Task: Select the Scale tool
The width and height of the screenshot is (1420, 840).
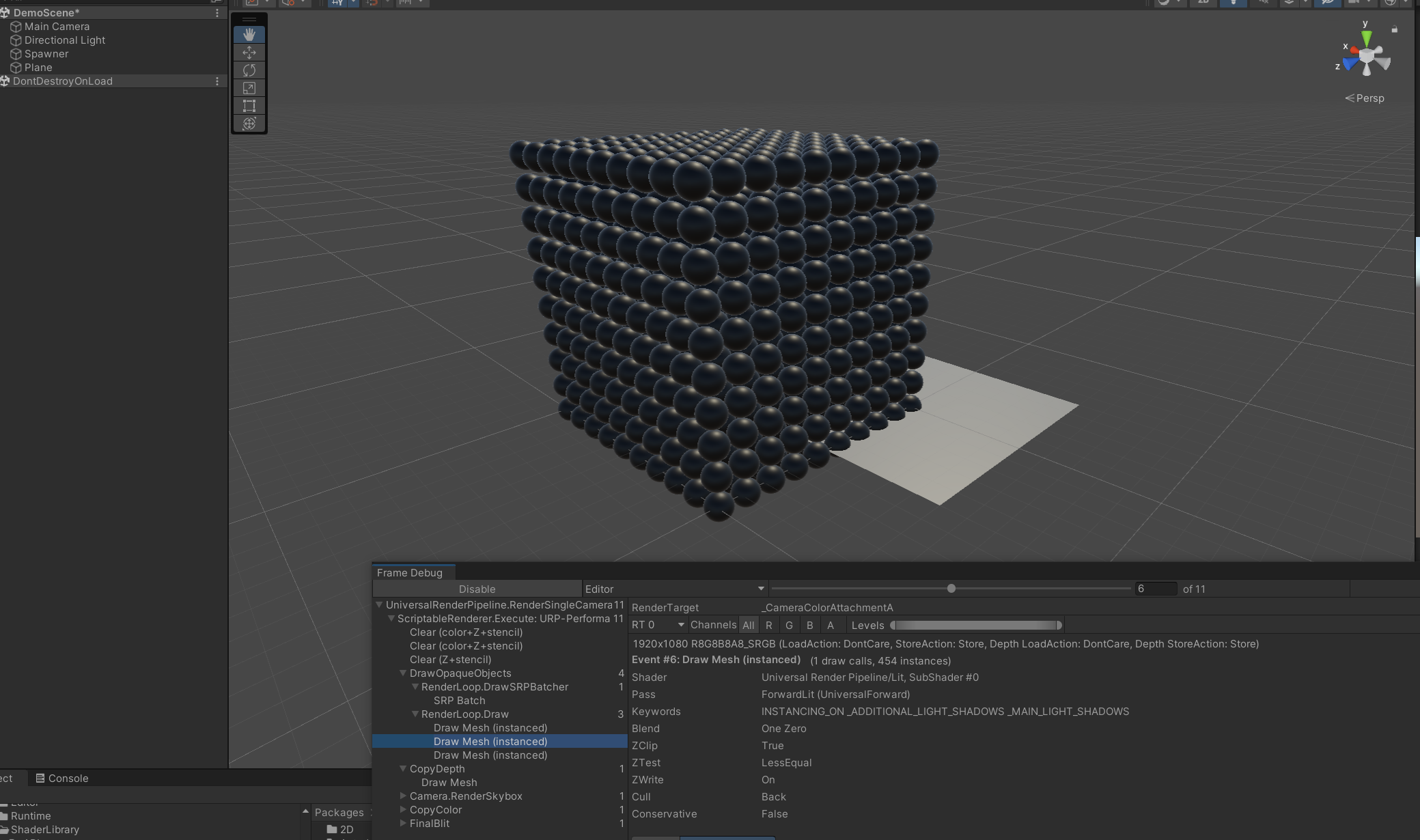Action: [249, 87]
